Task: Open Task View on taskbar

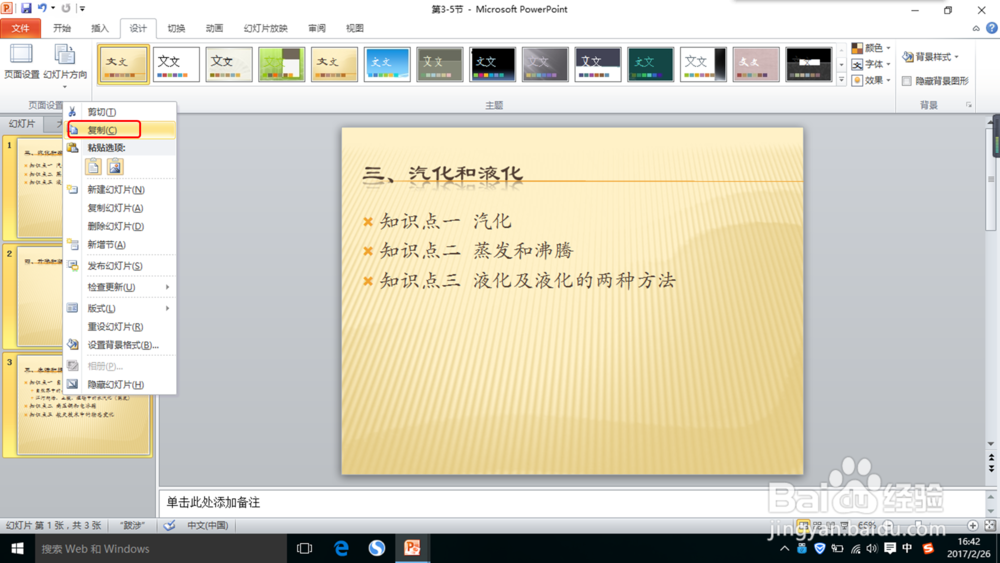Action: pos(304,548)
